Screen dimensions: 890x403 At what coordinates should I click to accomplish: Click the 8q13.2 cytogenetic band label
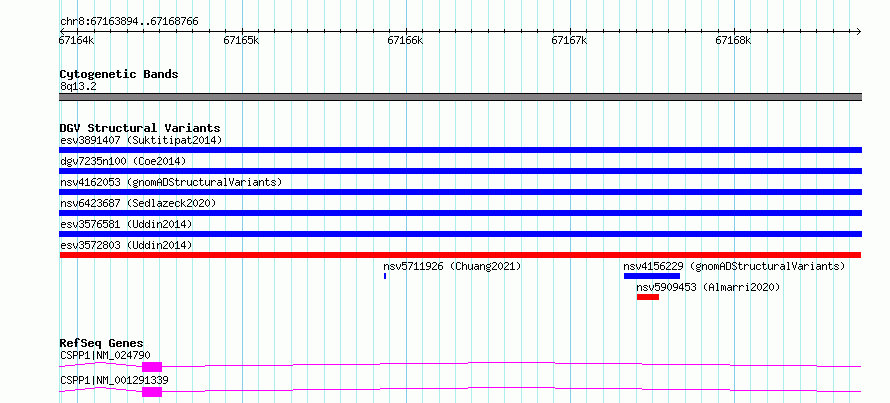coord(77,86)
